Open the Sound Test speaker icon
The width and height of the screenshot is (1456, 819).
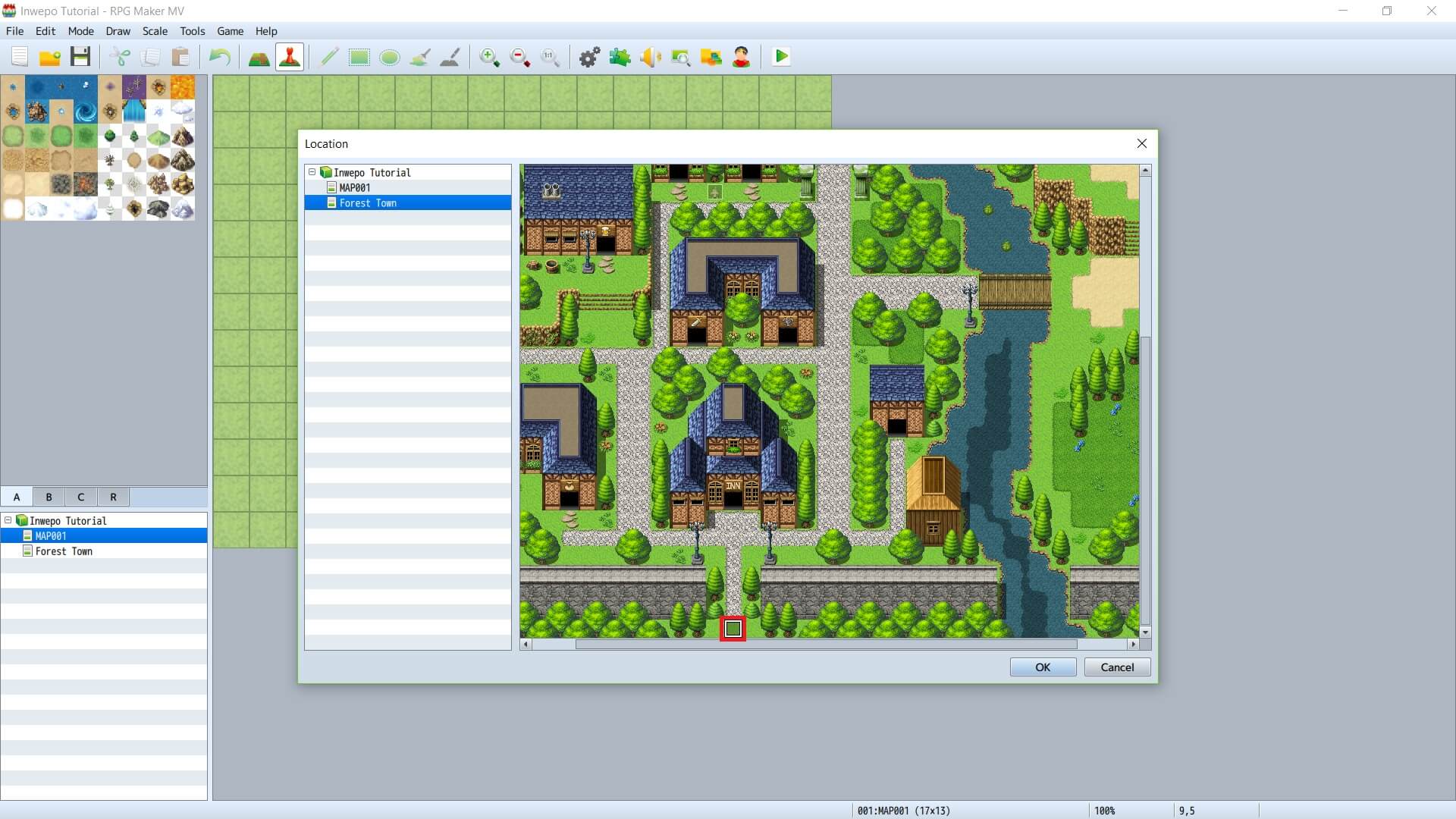pyautogui.click(x=650, y=57)
